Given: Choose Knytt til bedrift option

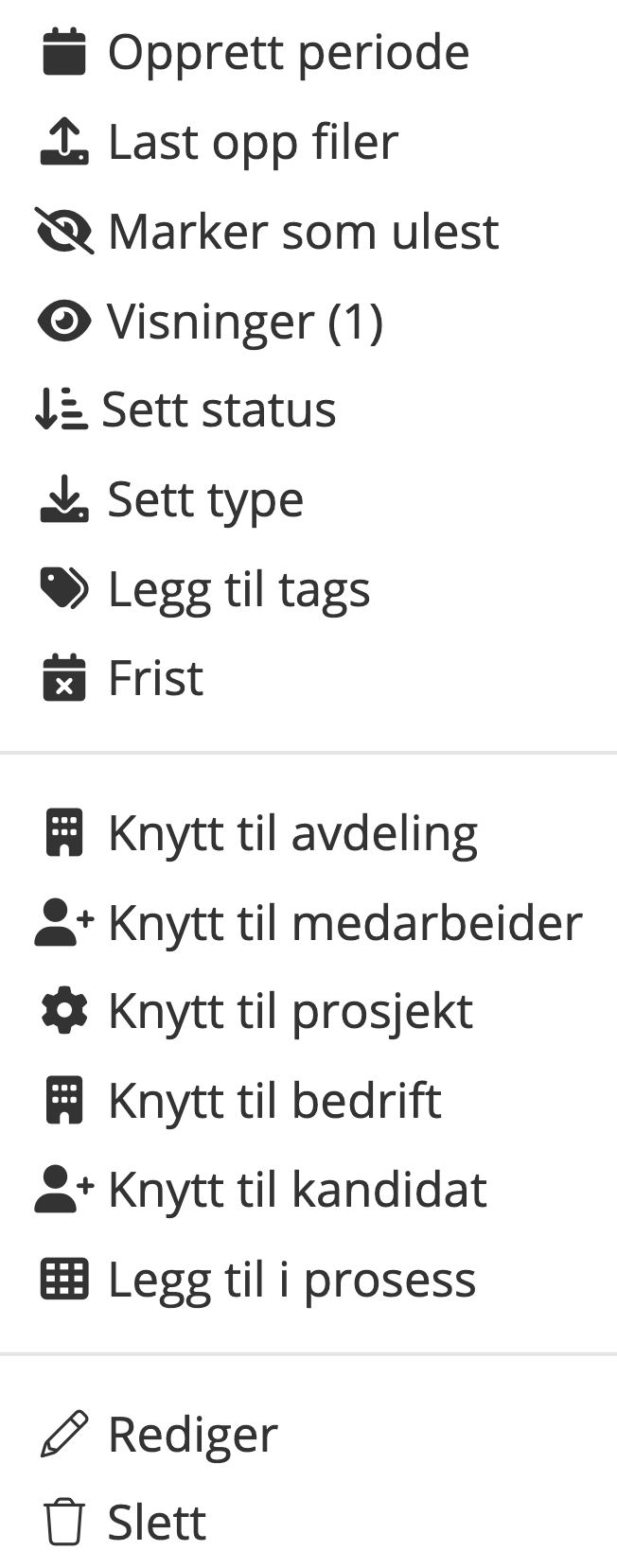Looking at the screenshot, I should point(274,1101).
